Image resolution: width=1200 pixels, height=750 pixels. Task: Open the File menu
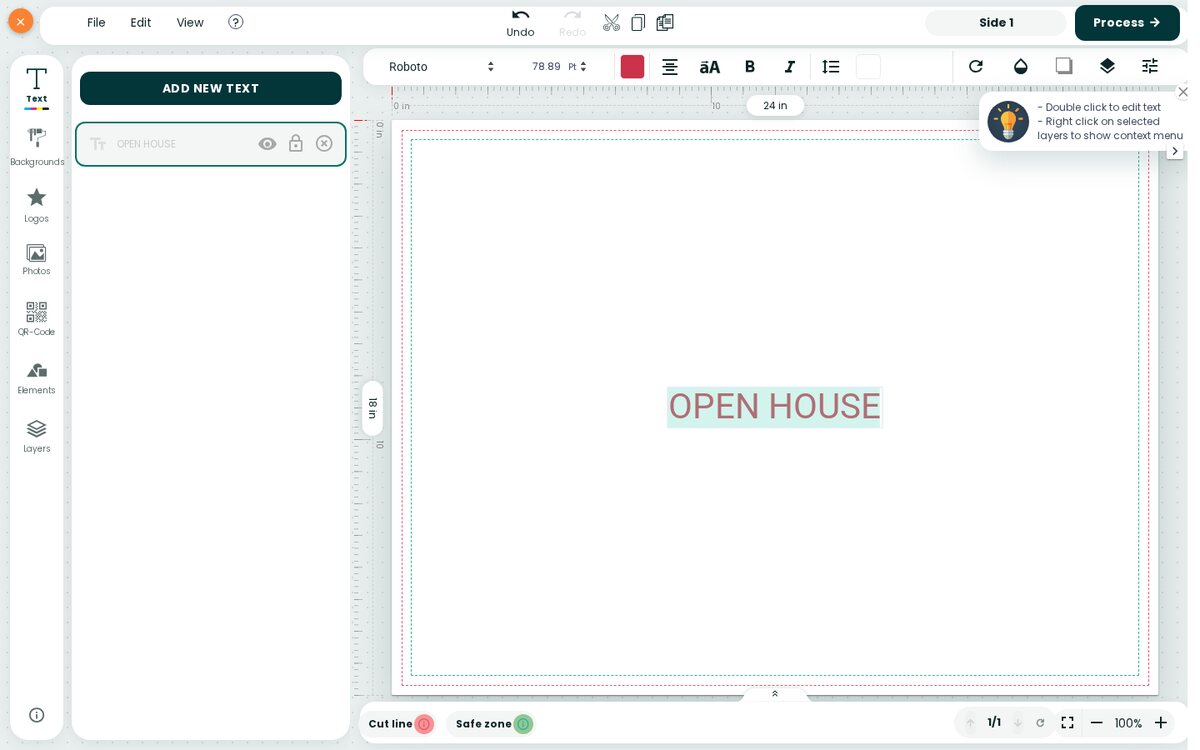[96, 22]
